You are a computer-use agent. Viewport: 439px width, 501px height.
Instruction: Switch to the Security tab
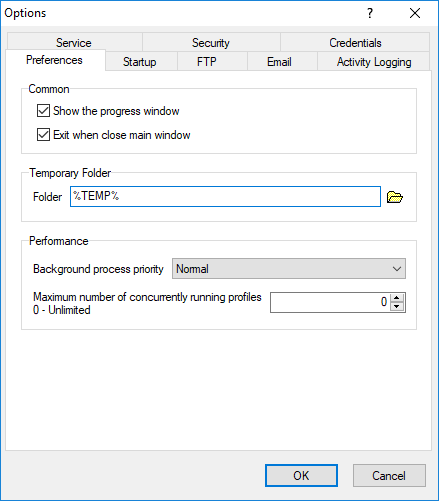point(211,42)
